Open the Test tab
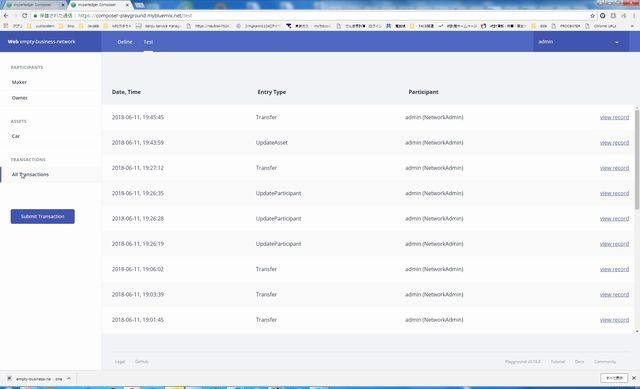The height and width of the screenshot is (389, 640). point(148,42)
